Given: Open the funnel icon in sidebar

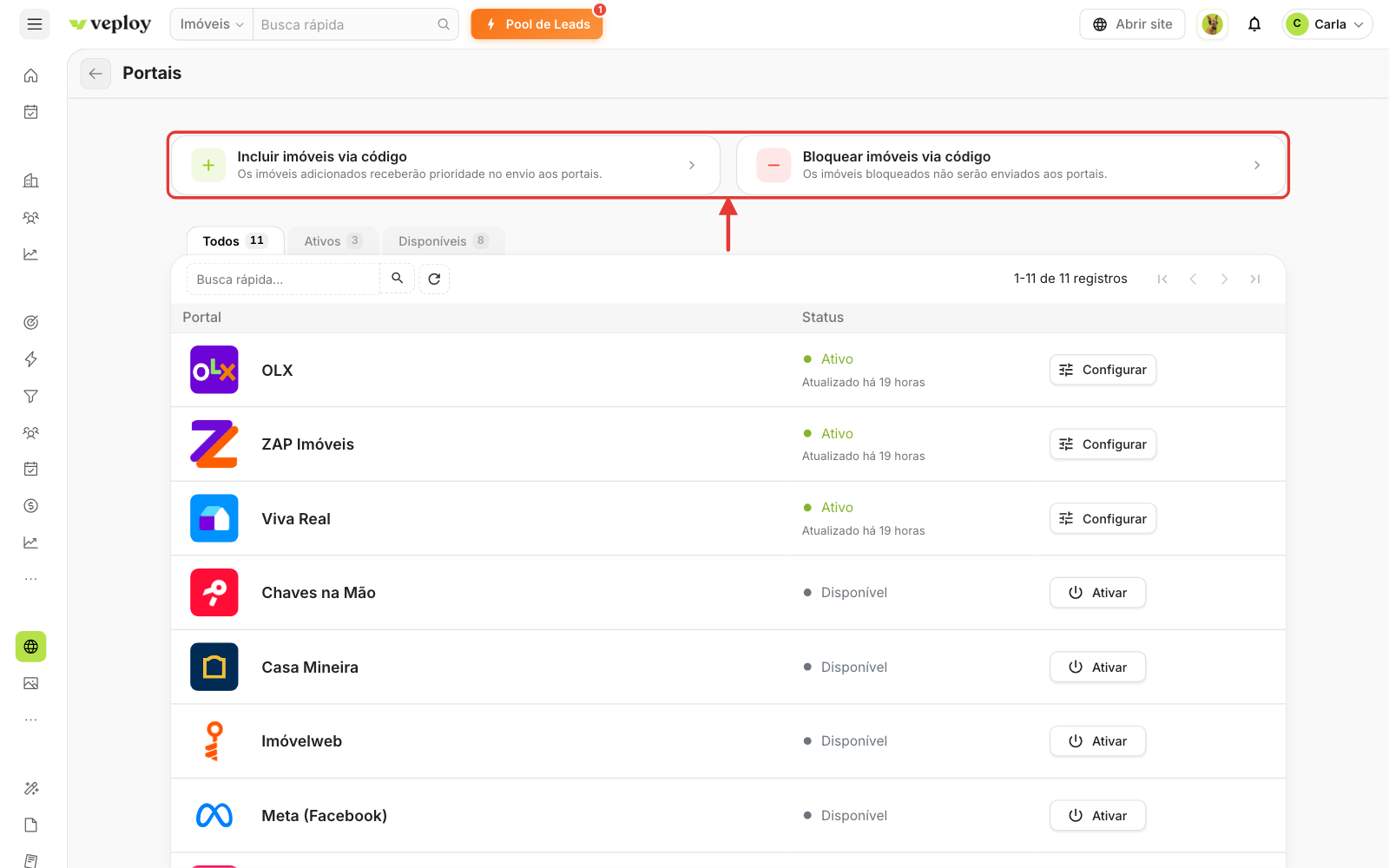Looking at the screenshot, I should (x=31, y=396).
